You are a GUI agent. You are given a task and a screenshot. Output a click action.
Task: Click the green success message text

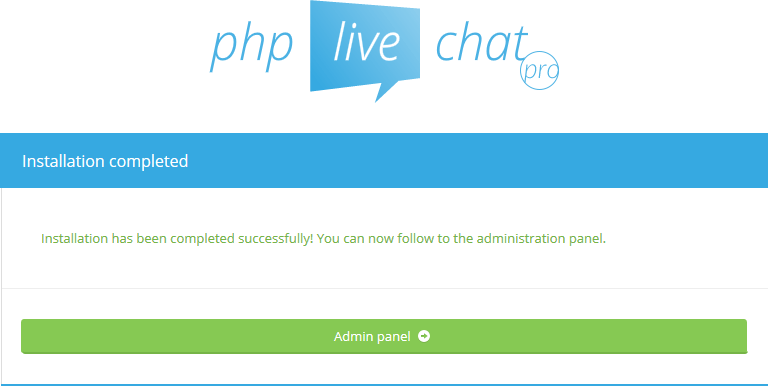point(323,239)
